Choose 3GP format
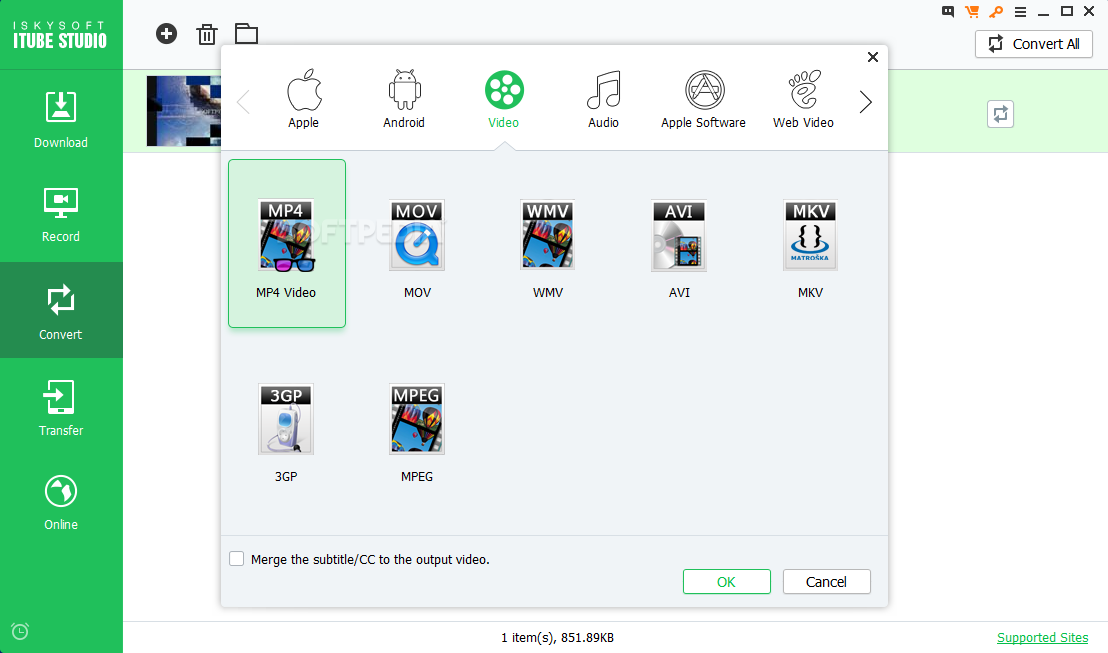The width and height of the screenshot is (1108, 653). 286,433
